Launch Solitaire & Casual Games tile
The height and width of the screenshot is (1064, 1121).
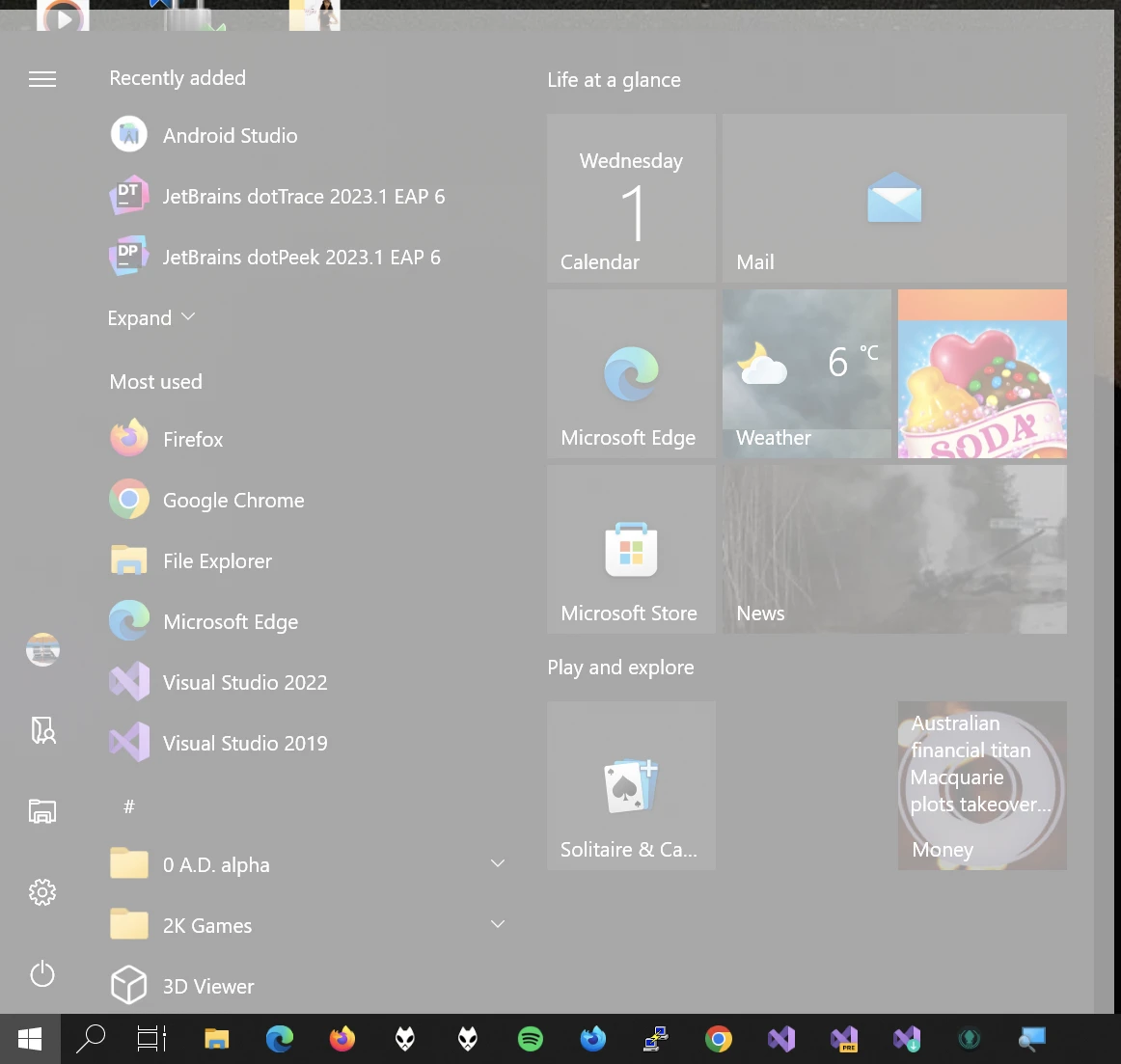(631, 786)
